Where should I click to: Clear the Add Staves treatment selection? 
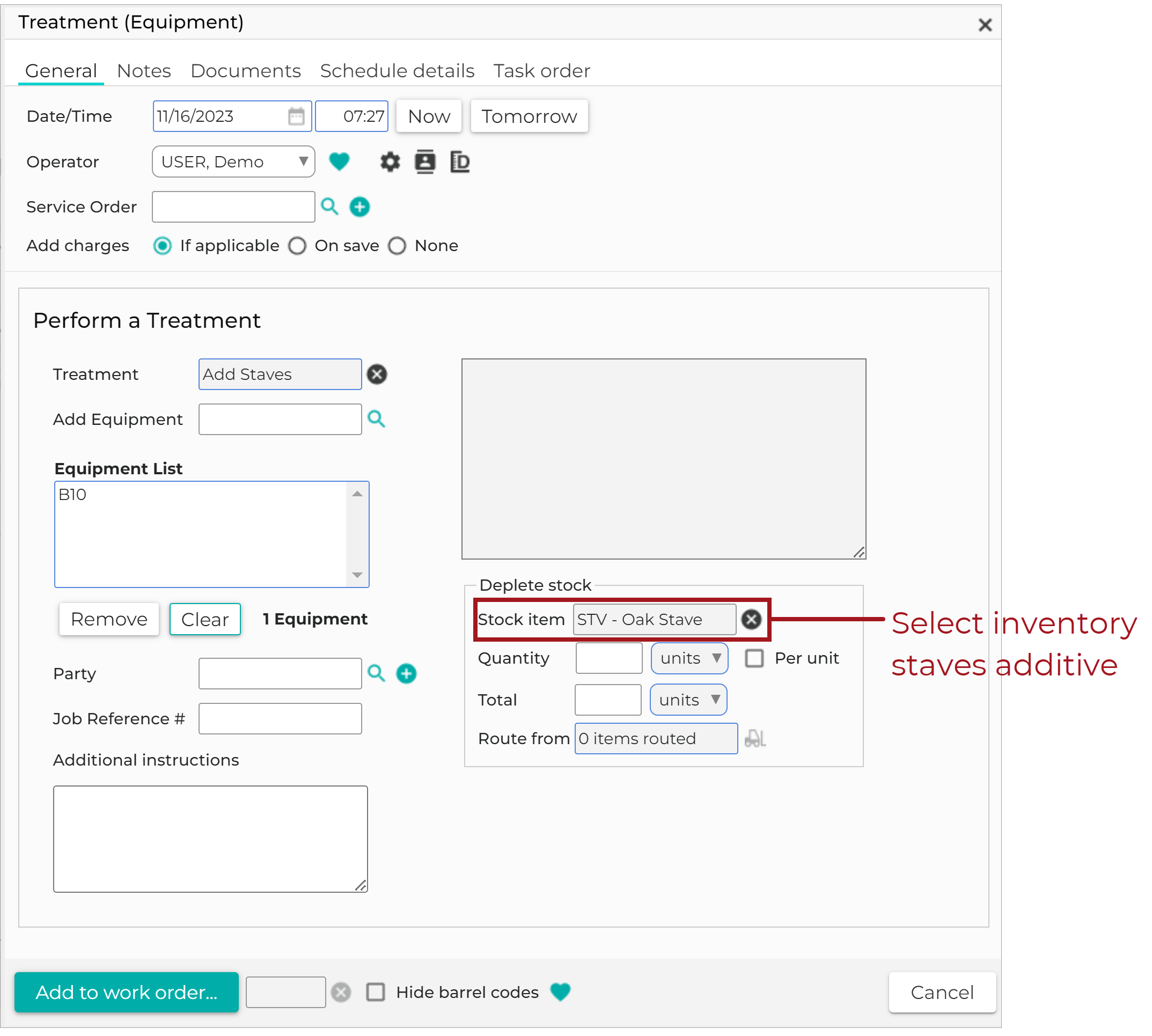point(377,374)
